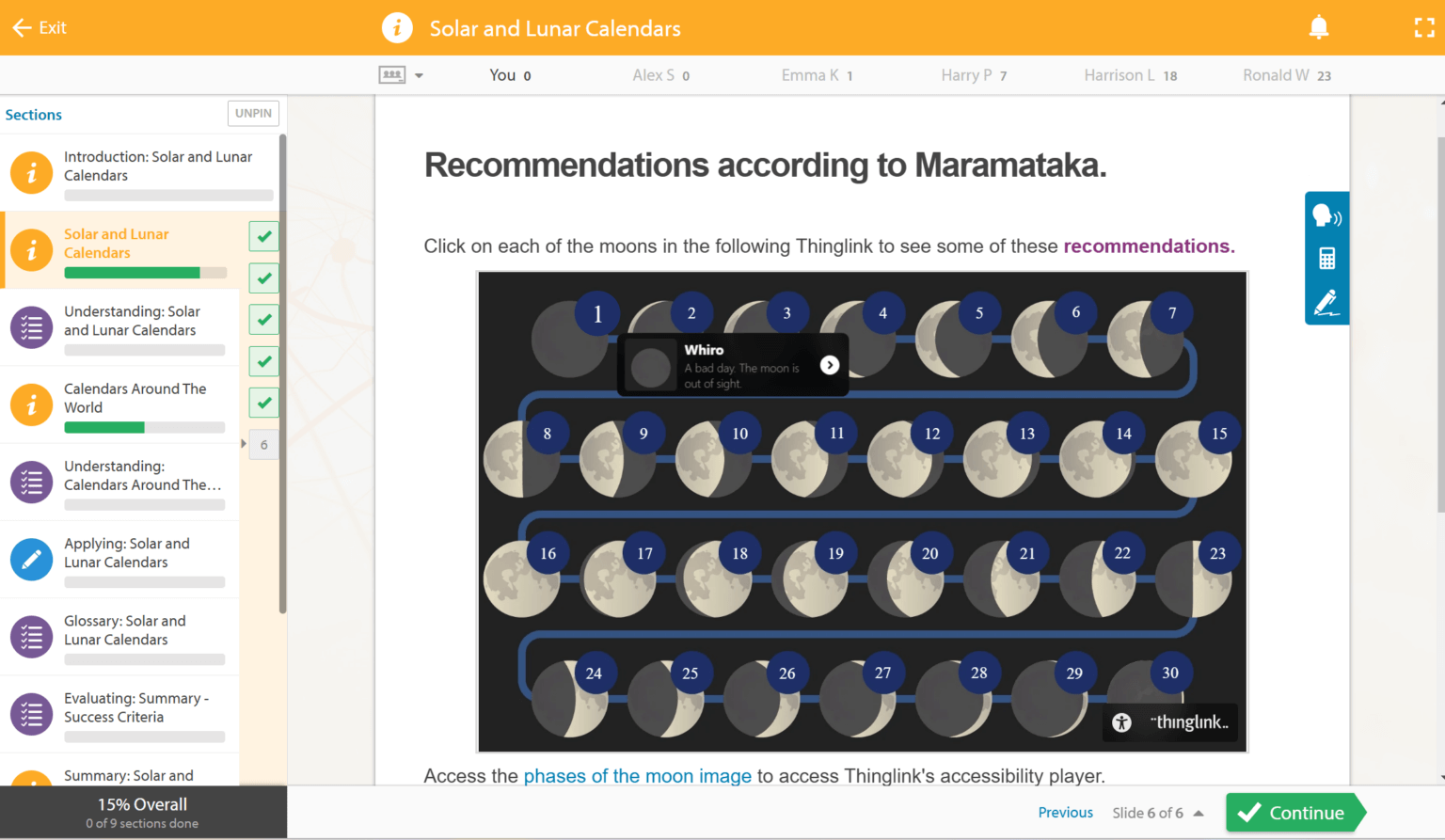Click the first green slide checkmark box
The height and width of the screenshot is (840, 1445).
coord(264,236)
